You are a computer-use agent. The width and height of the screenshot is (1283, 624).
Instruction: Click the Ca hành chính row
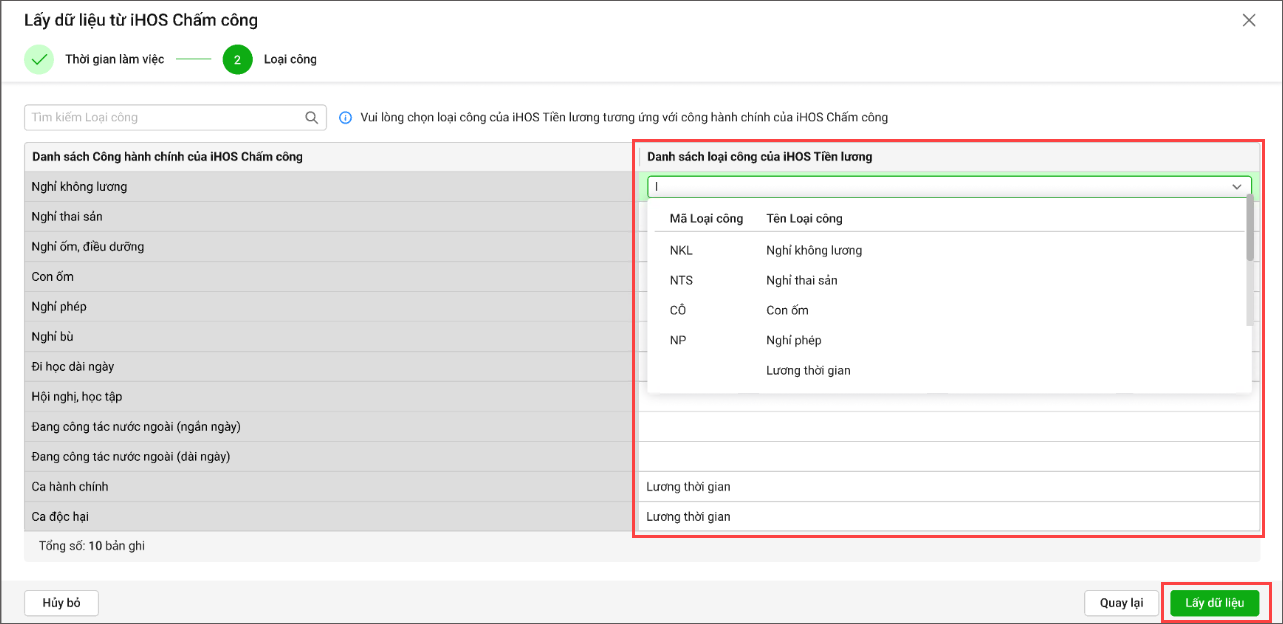pos(330,487)
